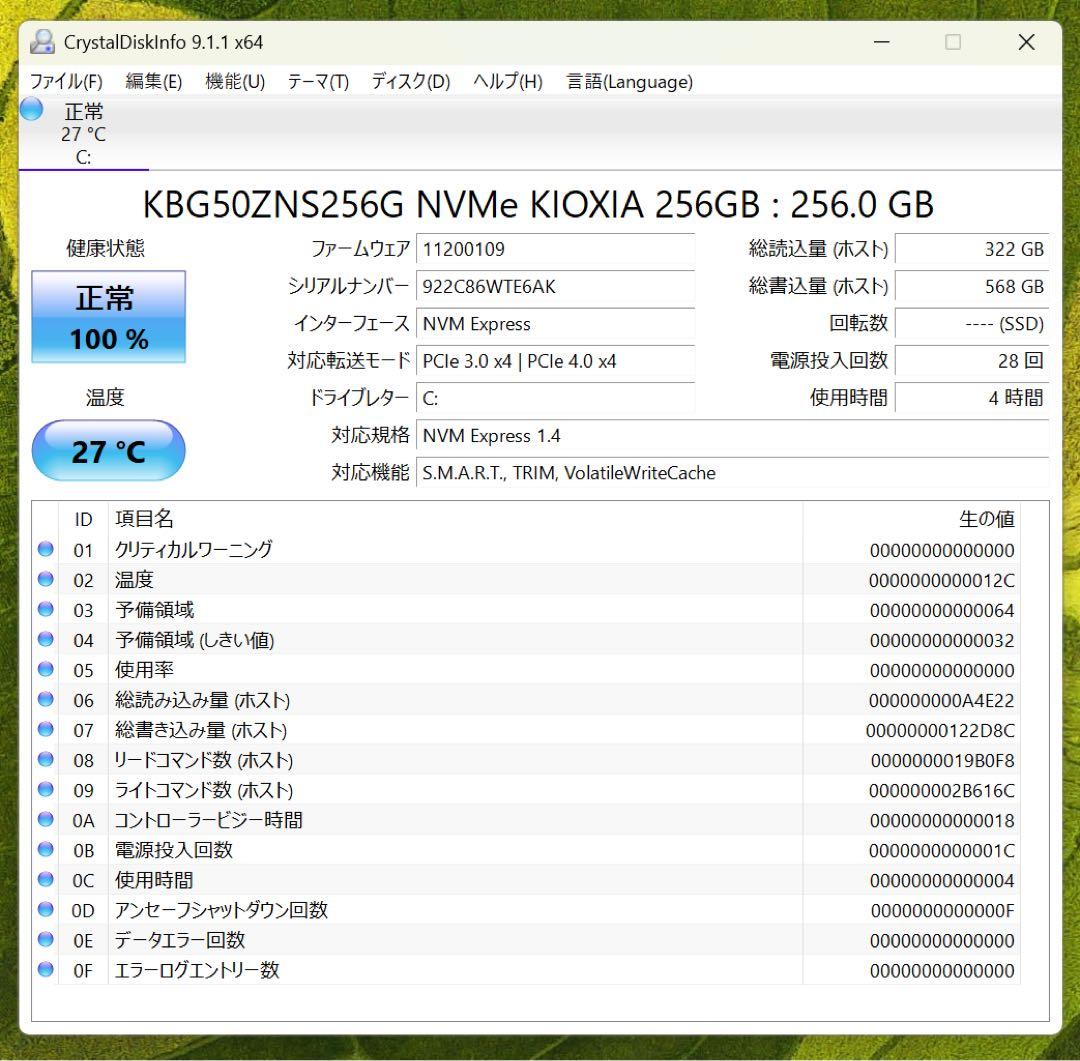Open the 言語(Language) menu
This screenshot has width=1080, height=1061.
pyautogui.click(x=630, y=81)
